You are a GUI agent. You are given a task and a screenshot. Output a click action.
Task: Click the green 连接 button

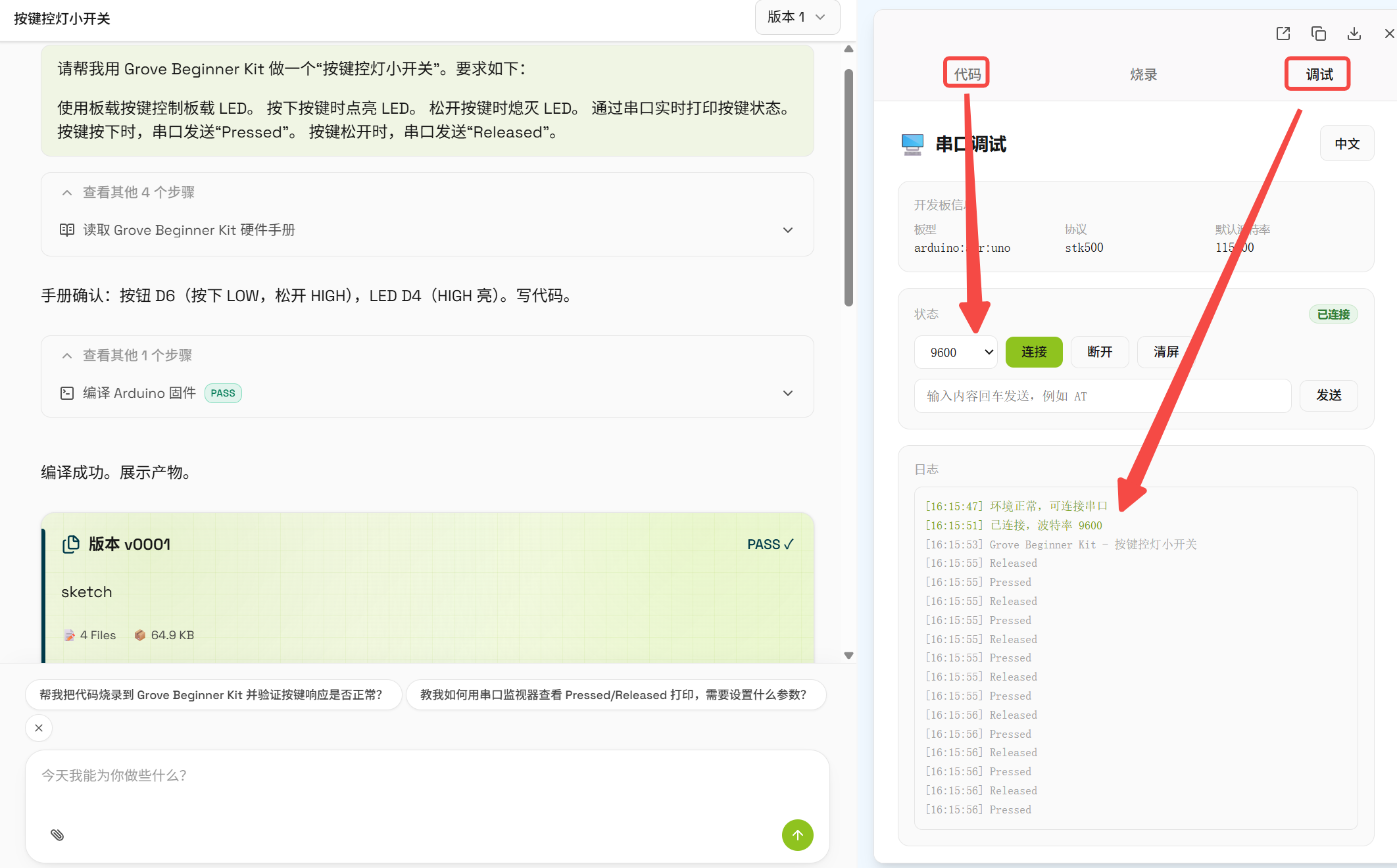tap(1034, 352)
